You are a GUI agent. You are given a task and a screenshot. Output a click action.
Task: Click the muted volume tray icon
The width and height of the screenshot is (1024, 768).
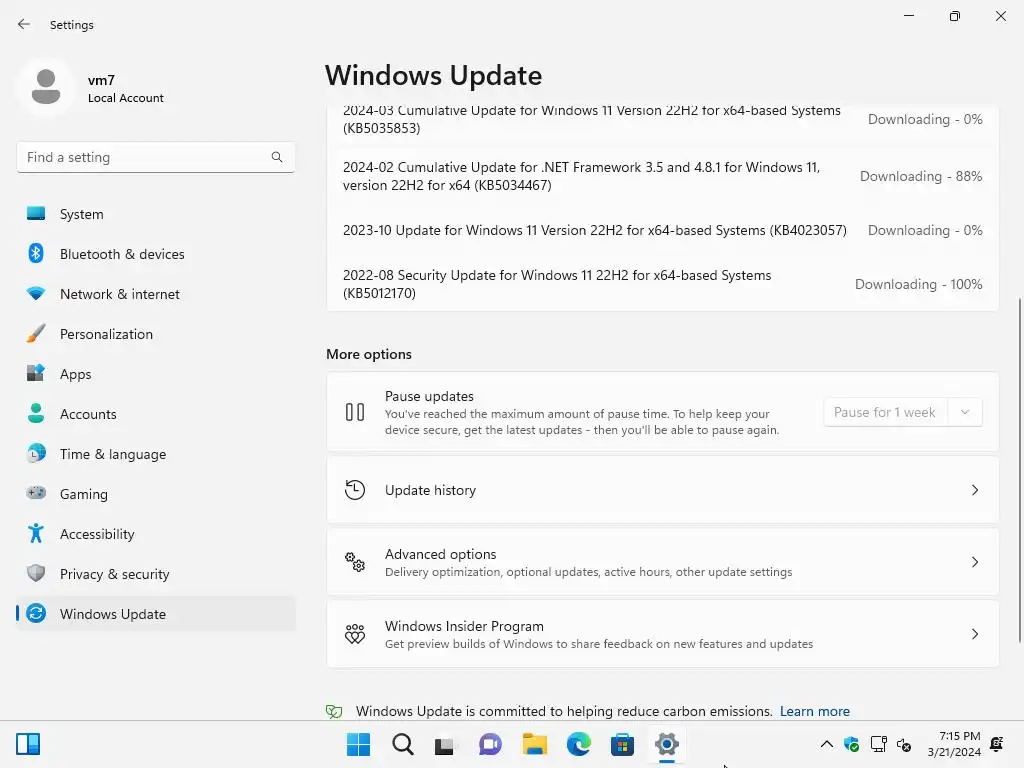point(904,744)
